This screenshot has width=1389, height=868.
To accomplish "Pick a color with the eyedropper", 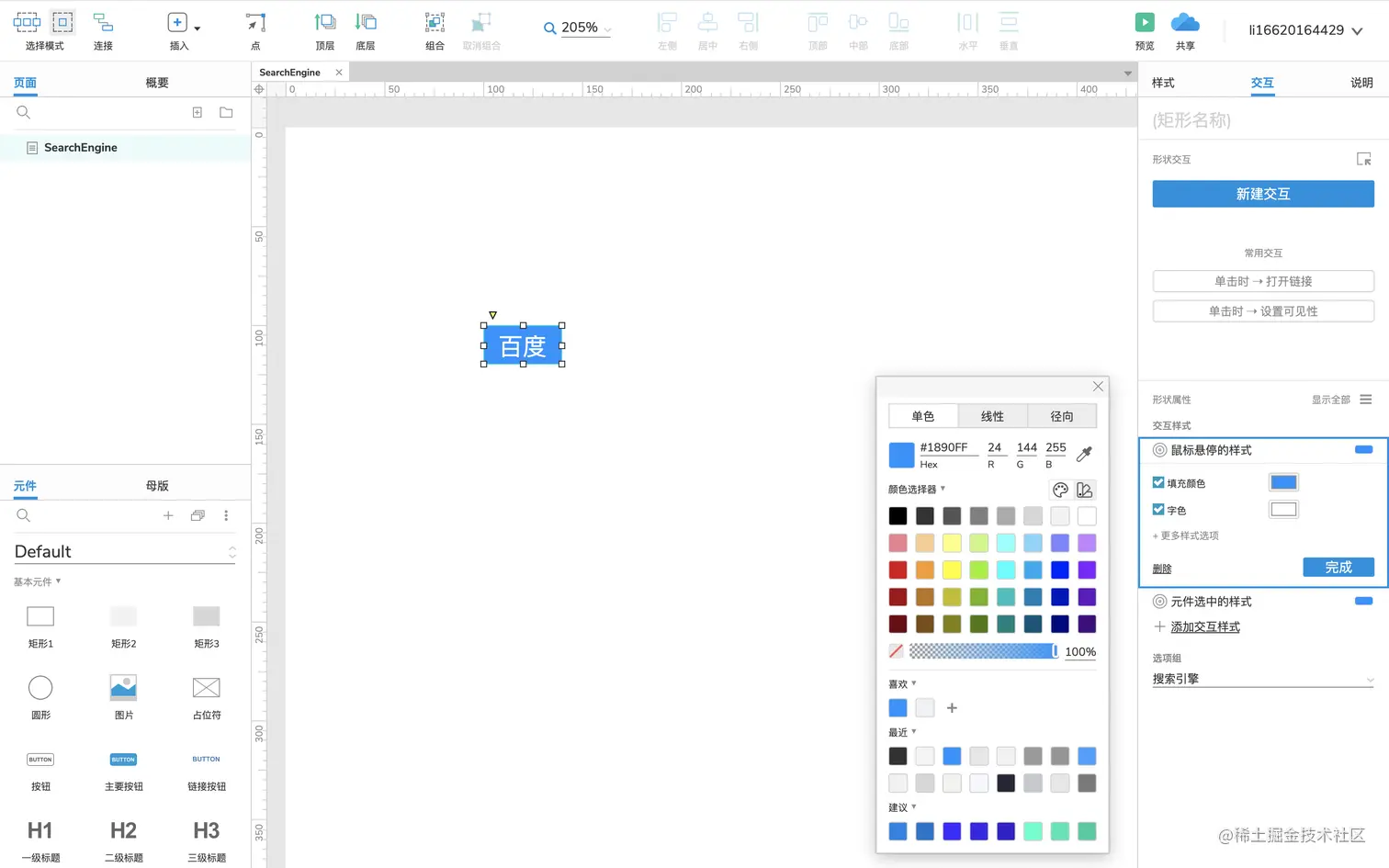I will 1084,454.
